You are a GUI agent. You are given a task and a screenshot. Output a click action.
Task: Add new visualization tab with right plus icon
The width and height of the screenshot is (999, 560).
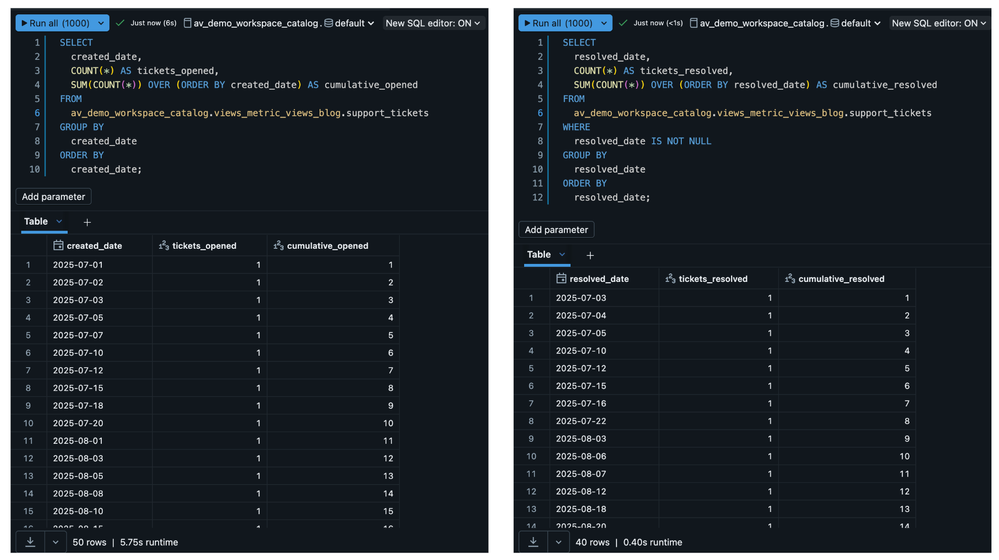point(590,255)
